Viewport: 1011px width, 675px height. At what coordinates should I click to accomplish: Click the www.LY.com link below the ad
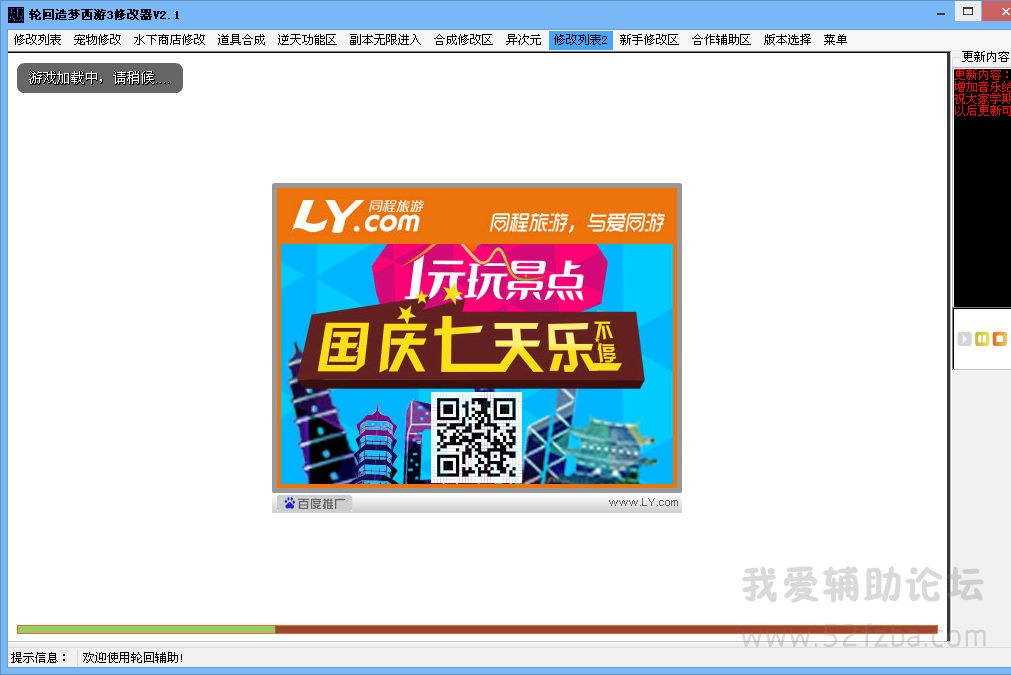643,503
